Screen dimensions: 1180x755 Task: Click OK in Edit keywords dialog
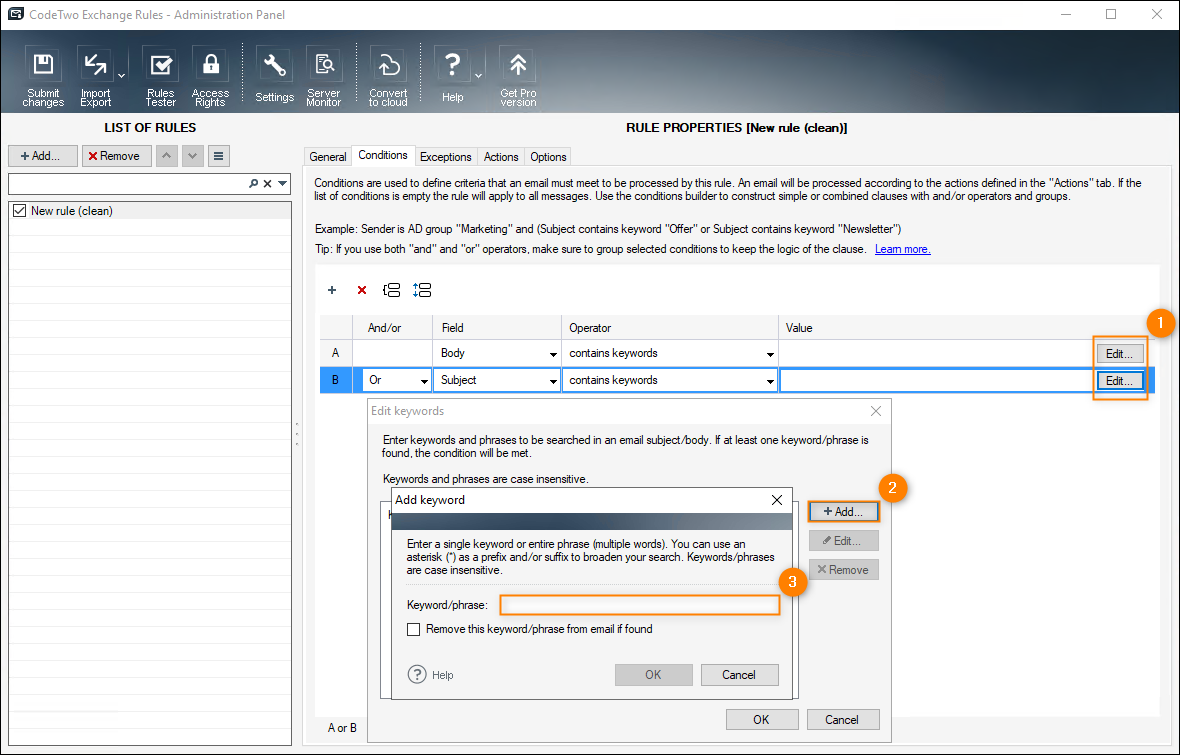point(762,720)
